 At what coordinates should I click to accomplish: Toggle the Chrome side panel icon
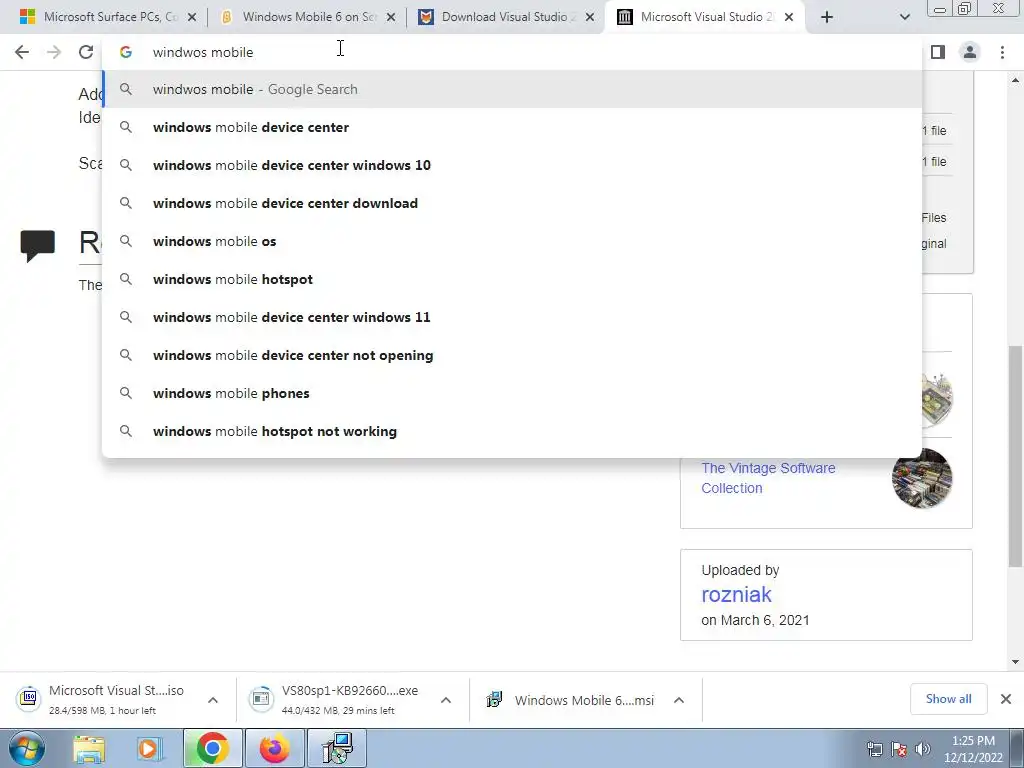click(x=938, y=52)
